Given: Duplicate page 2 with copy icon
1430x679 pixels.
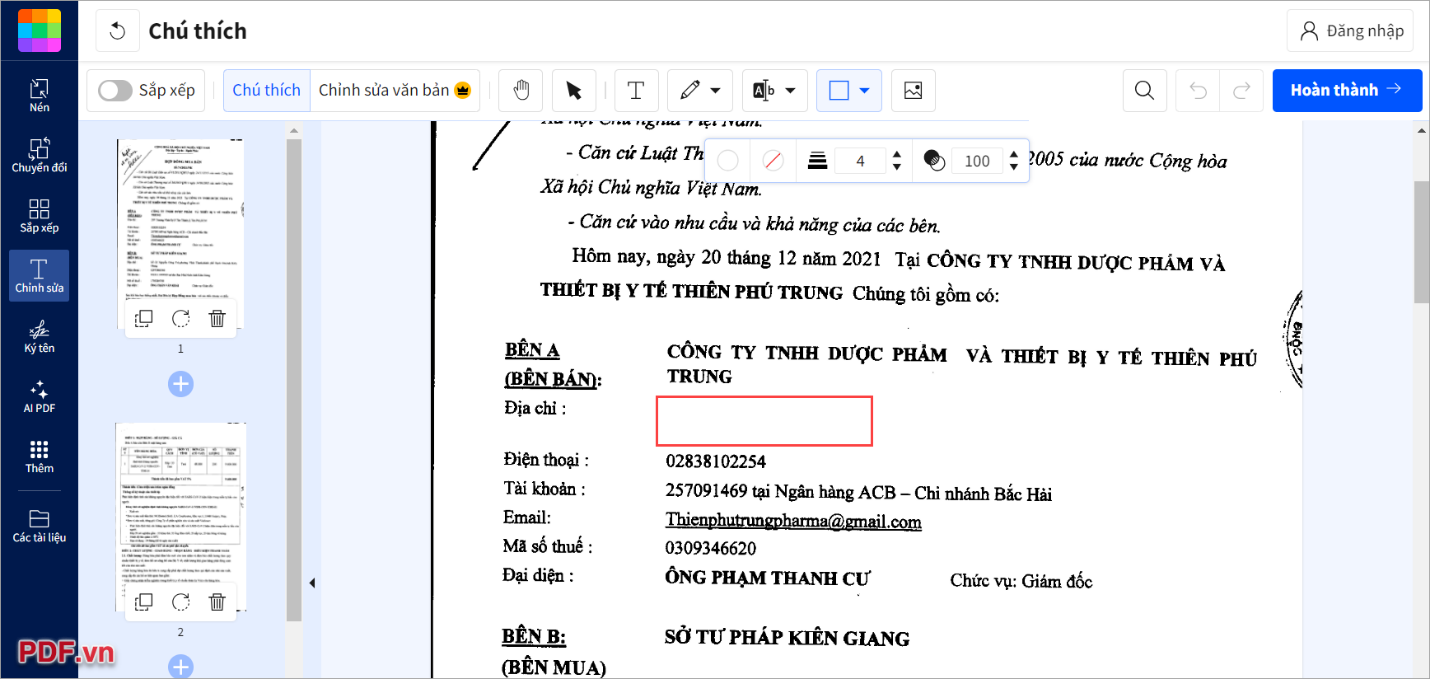Looking at the screenshot, I should coord(144,602).
